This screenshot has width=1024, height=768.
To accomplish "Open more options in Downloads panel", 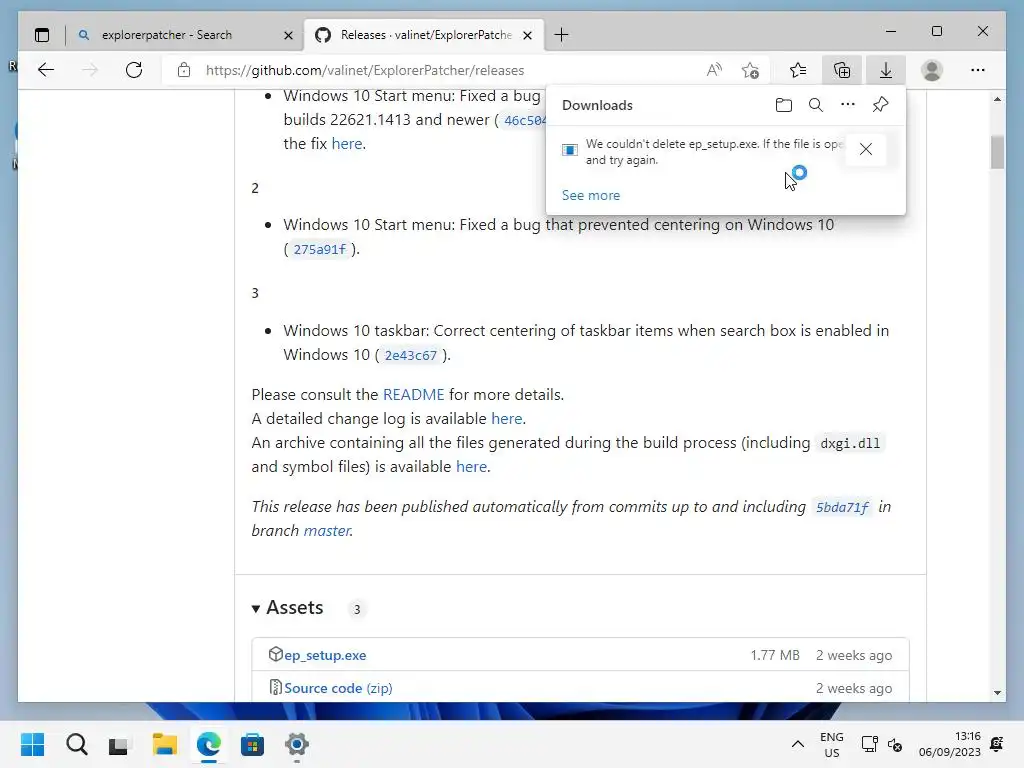I will coord(848,104).
